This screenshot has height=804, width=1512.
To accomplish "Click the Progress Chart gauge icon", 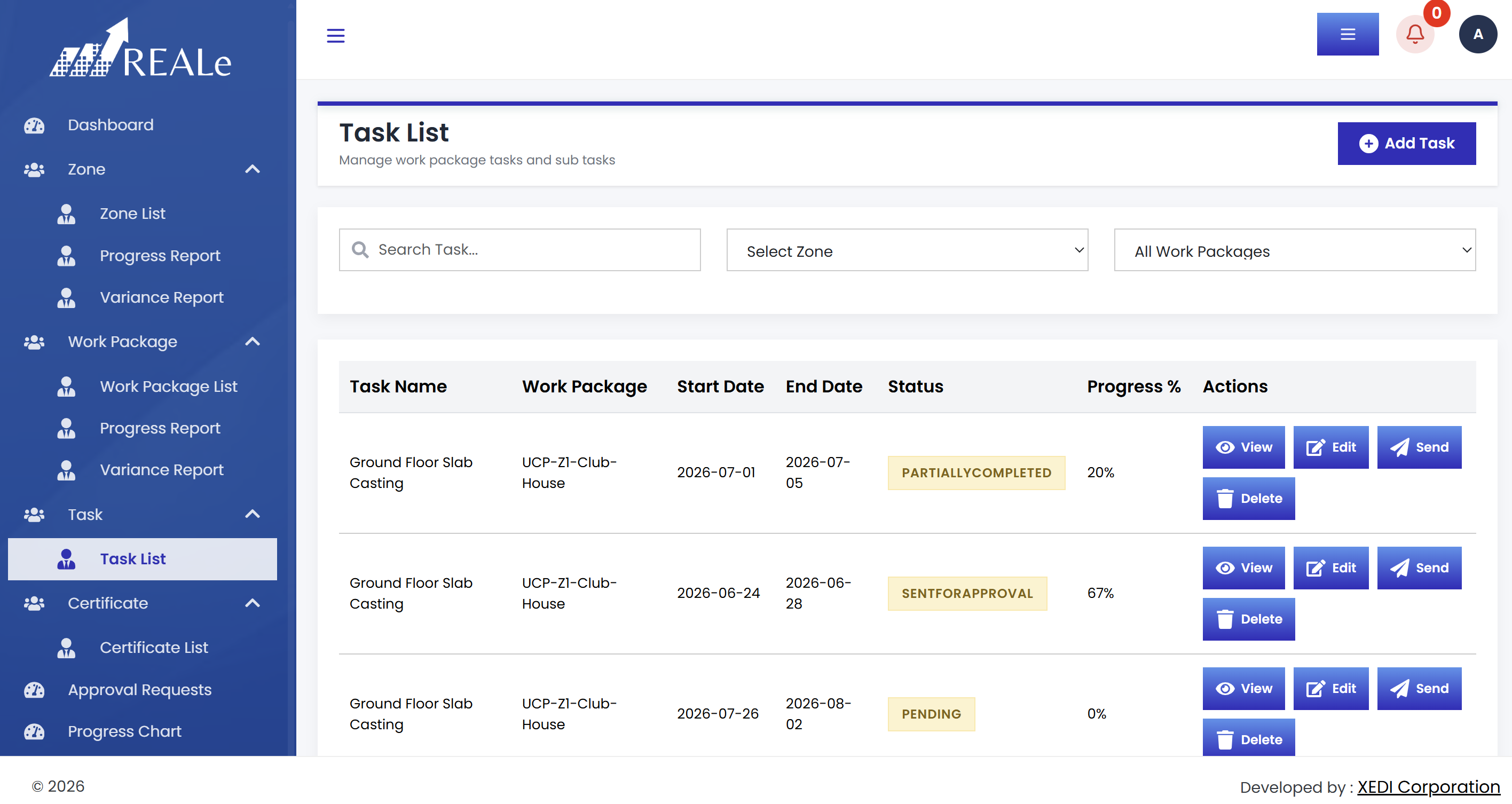I will [x=34, y=732].
